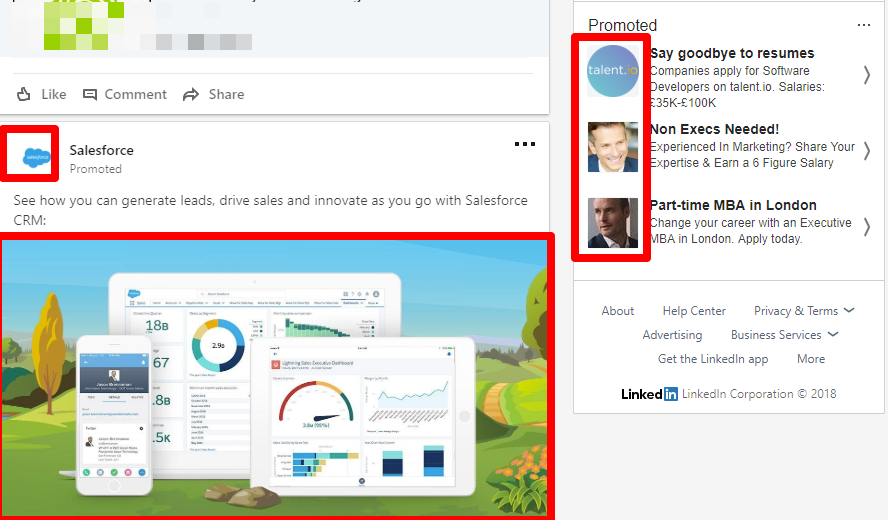Open the Advertising footer link
Screen dimensions: 888x520
point(672,335)
